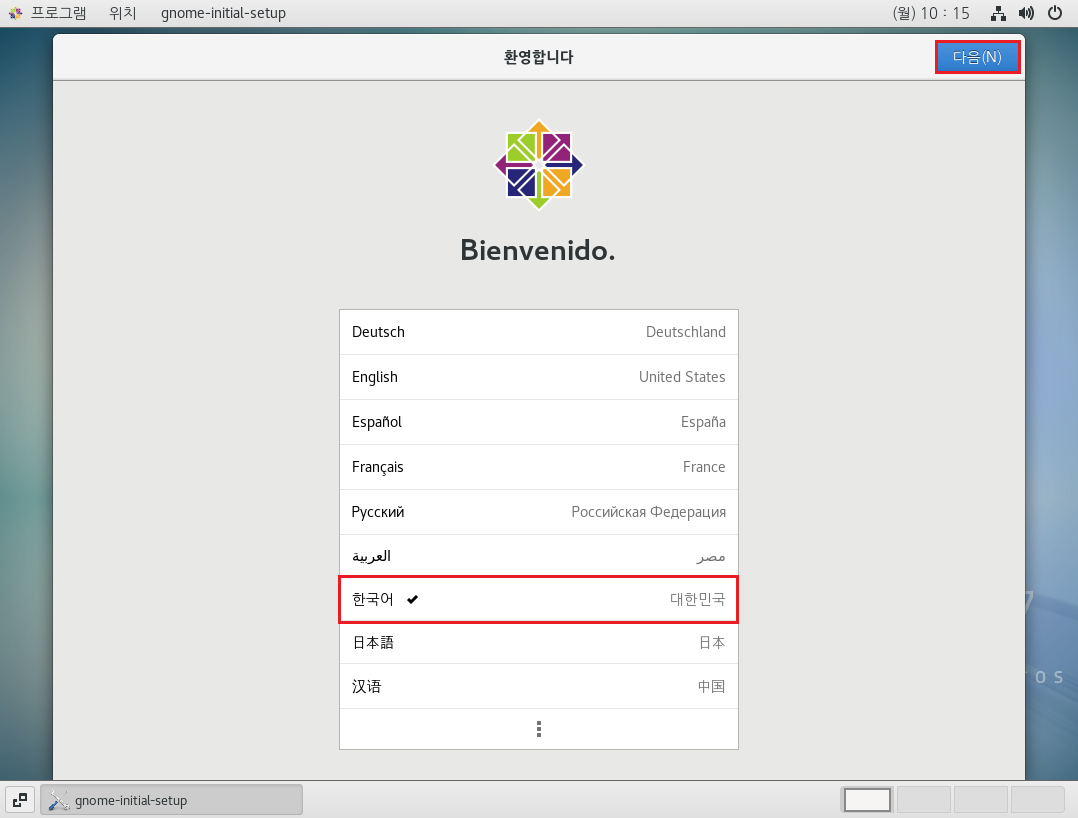Click the CentOS logo icon in top bar
Viewport: 1078px width, 818px height.
pos(15,13)
